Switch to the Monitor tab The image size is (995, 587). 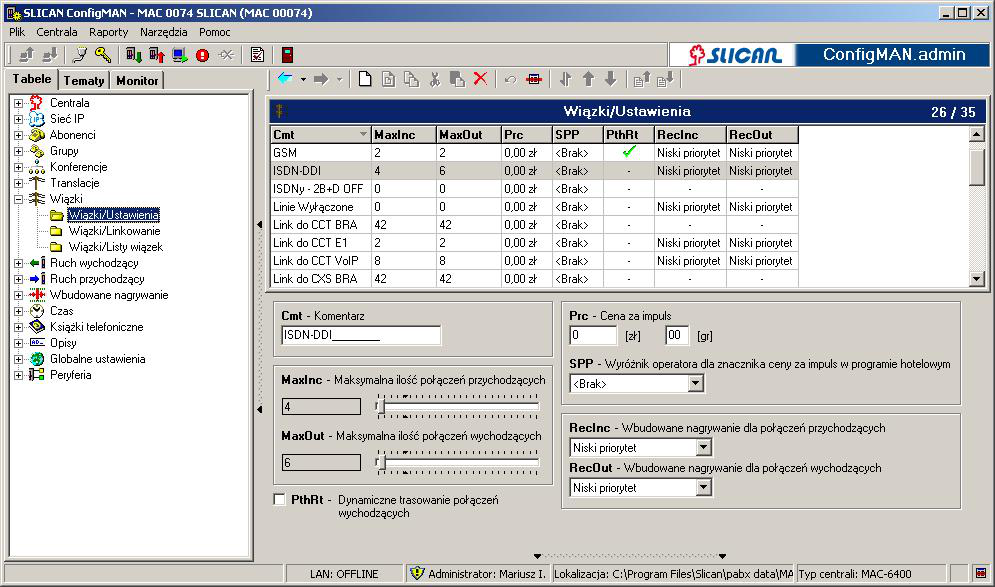(137, 81)
